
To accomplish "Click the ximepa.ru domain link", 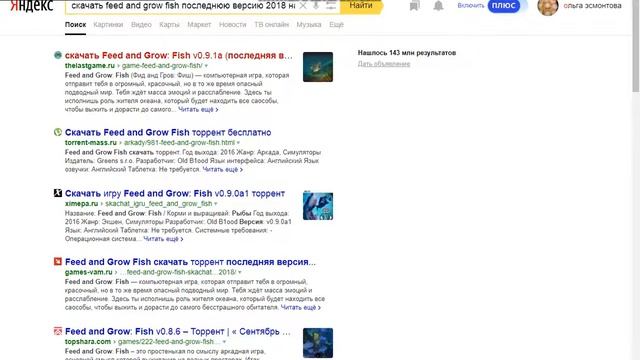I will pos(82,204).
